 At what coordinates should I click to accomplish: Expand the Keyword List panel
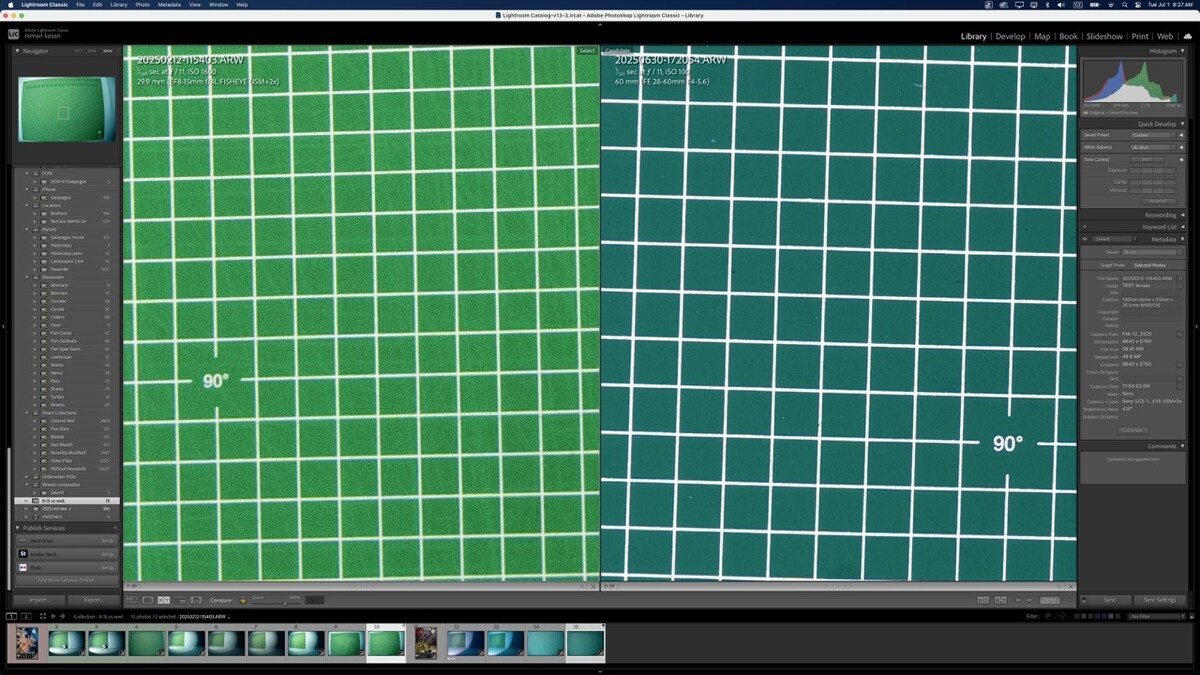click(x=1183, y=227)
